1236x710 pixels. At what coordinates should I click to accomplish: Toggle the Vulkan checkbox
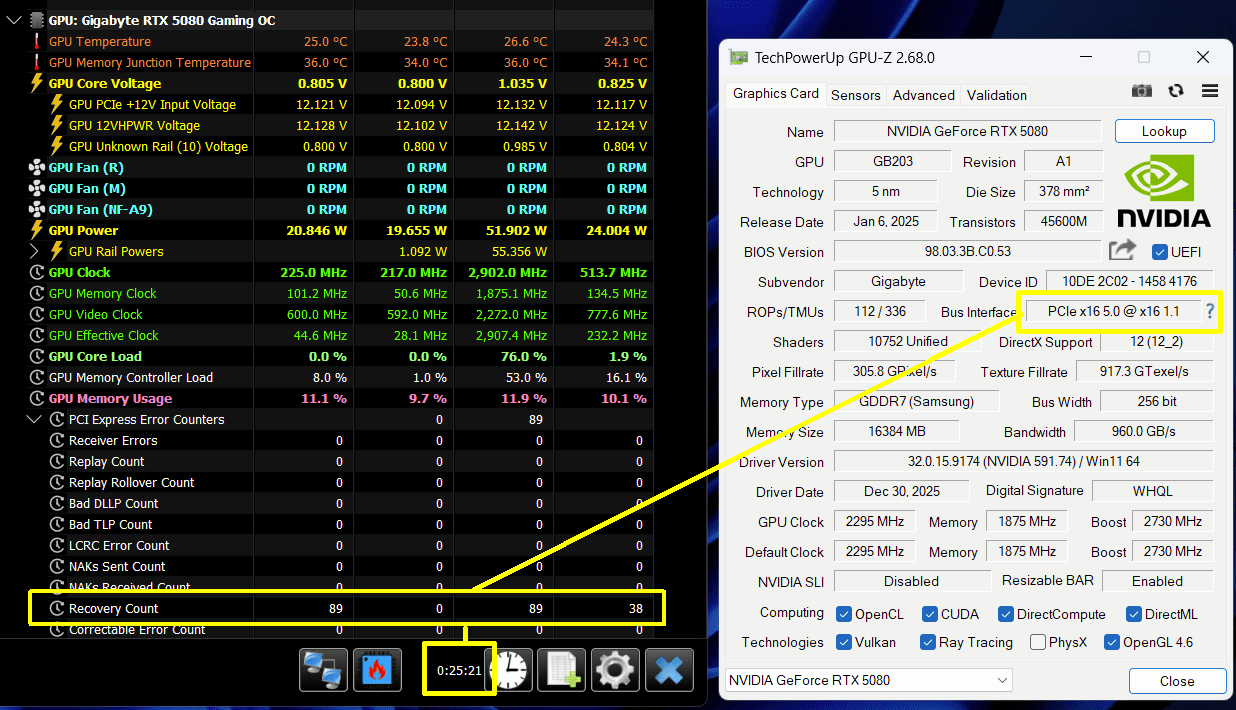tap(843, 642)
